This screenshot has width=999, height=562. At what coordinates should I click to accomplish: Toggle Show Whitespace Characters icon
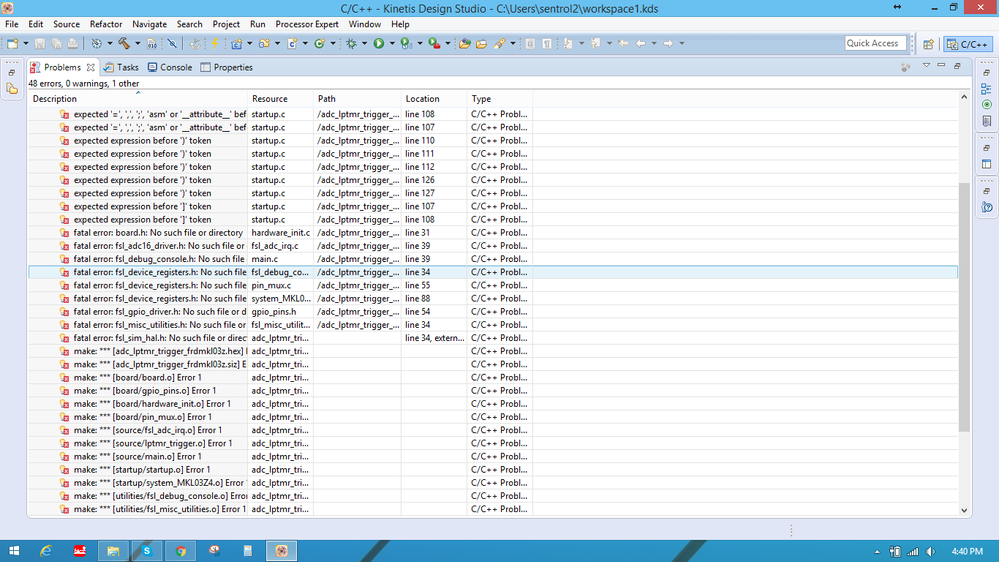[x=547, y=43]
